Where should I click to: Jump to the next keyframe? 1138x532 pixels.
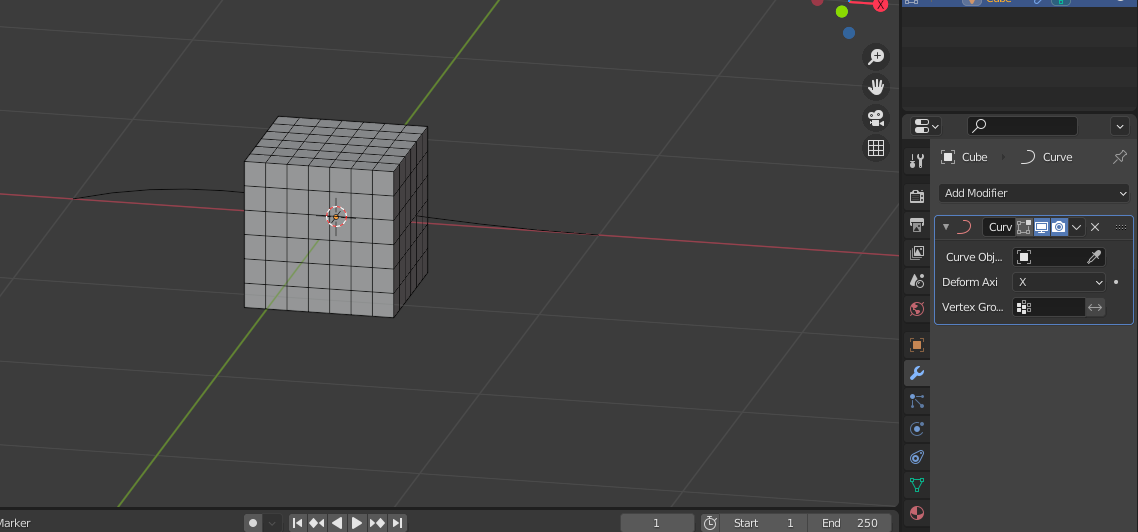tap(377, 523)
